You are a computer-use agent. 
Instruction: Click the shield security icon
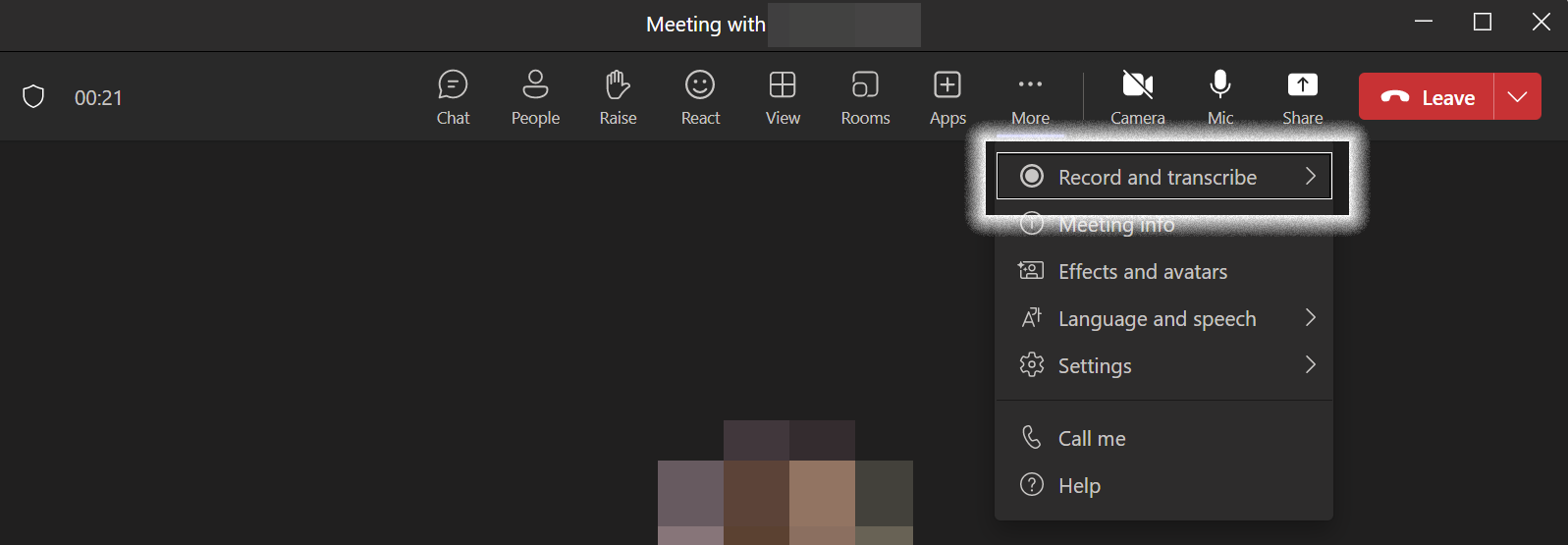point(33,97)
